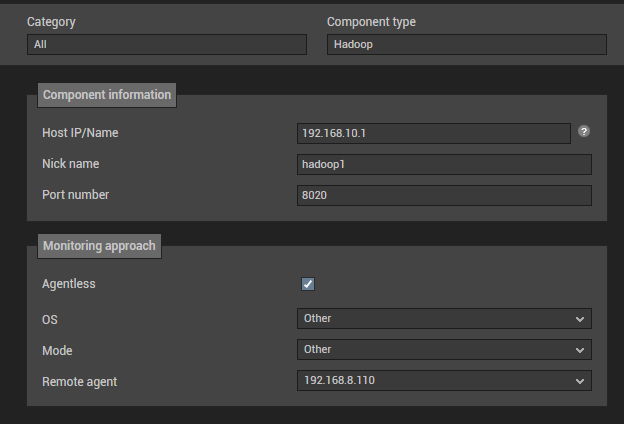Click the Host IP/Name label
The width and height of the screenshot is (624, 424).
click(80, 133)
